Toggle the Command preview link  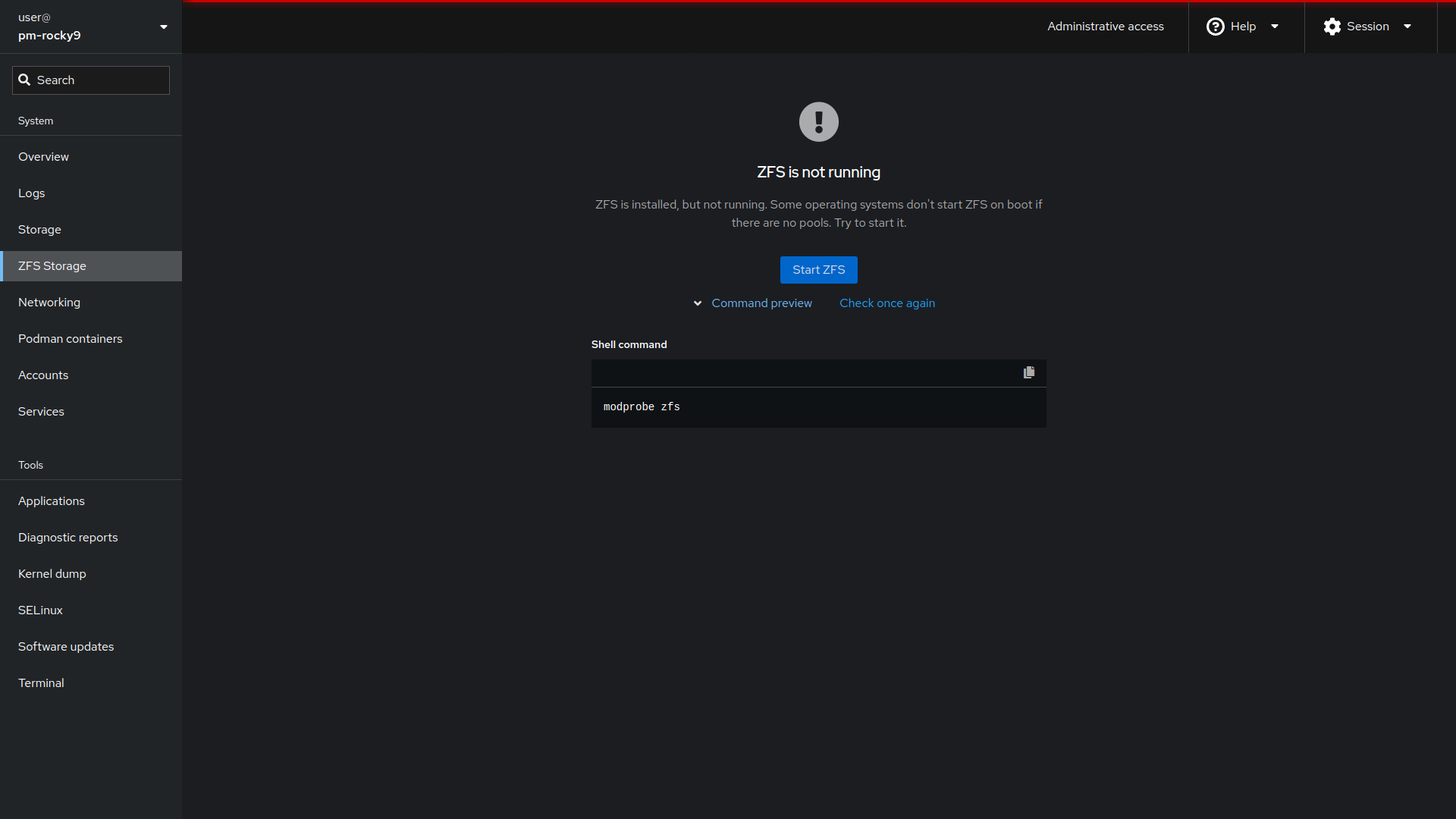click(762, 303)
